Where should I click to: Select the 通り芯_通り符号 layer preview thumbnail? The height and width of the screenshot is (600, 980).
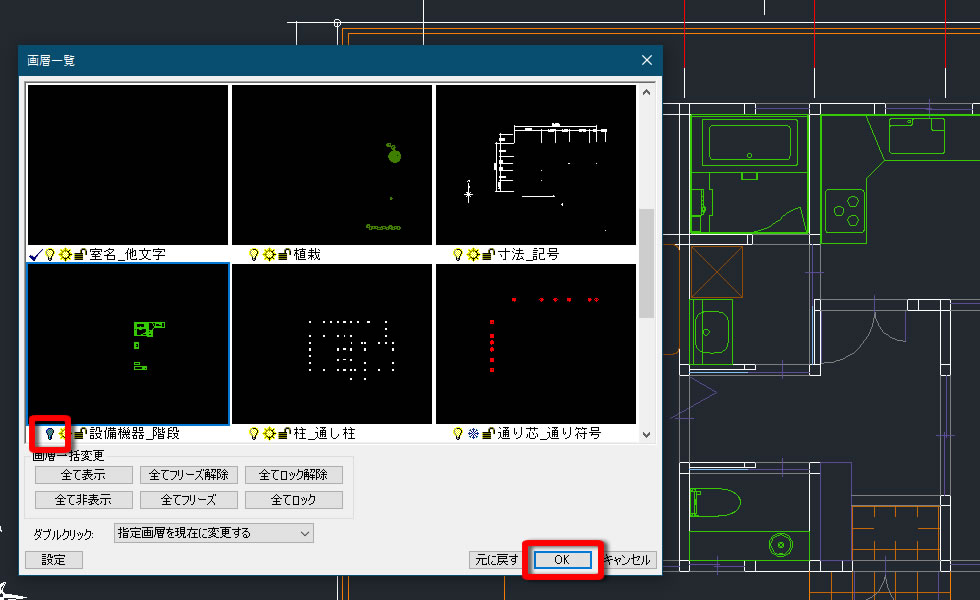pyautogui.click(x=536, y=344)
